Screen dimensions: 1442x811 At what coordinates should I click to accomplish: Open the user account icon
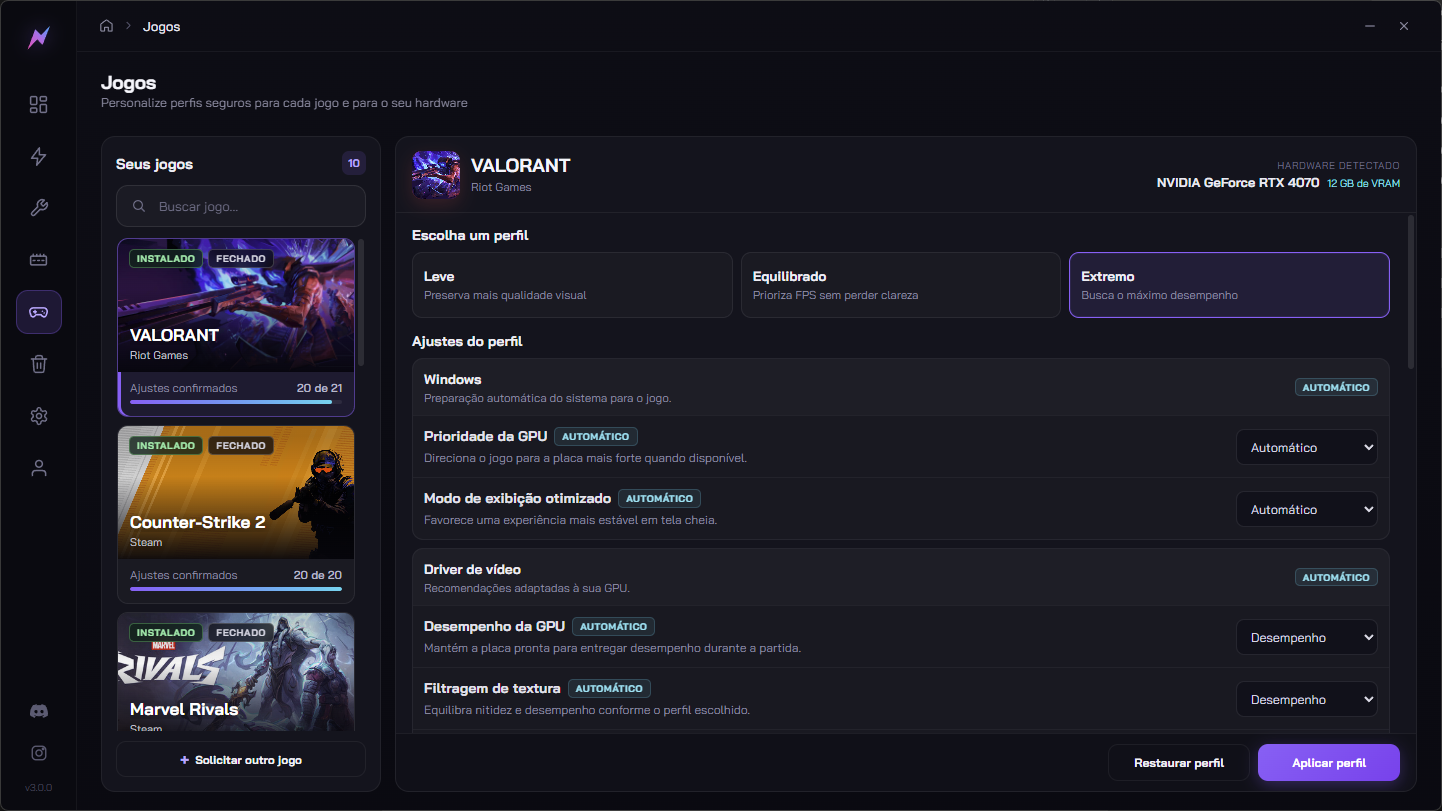[x=39, y=468]
